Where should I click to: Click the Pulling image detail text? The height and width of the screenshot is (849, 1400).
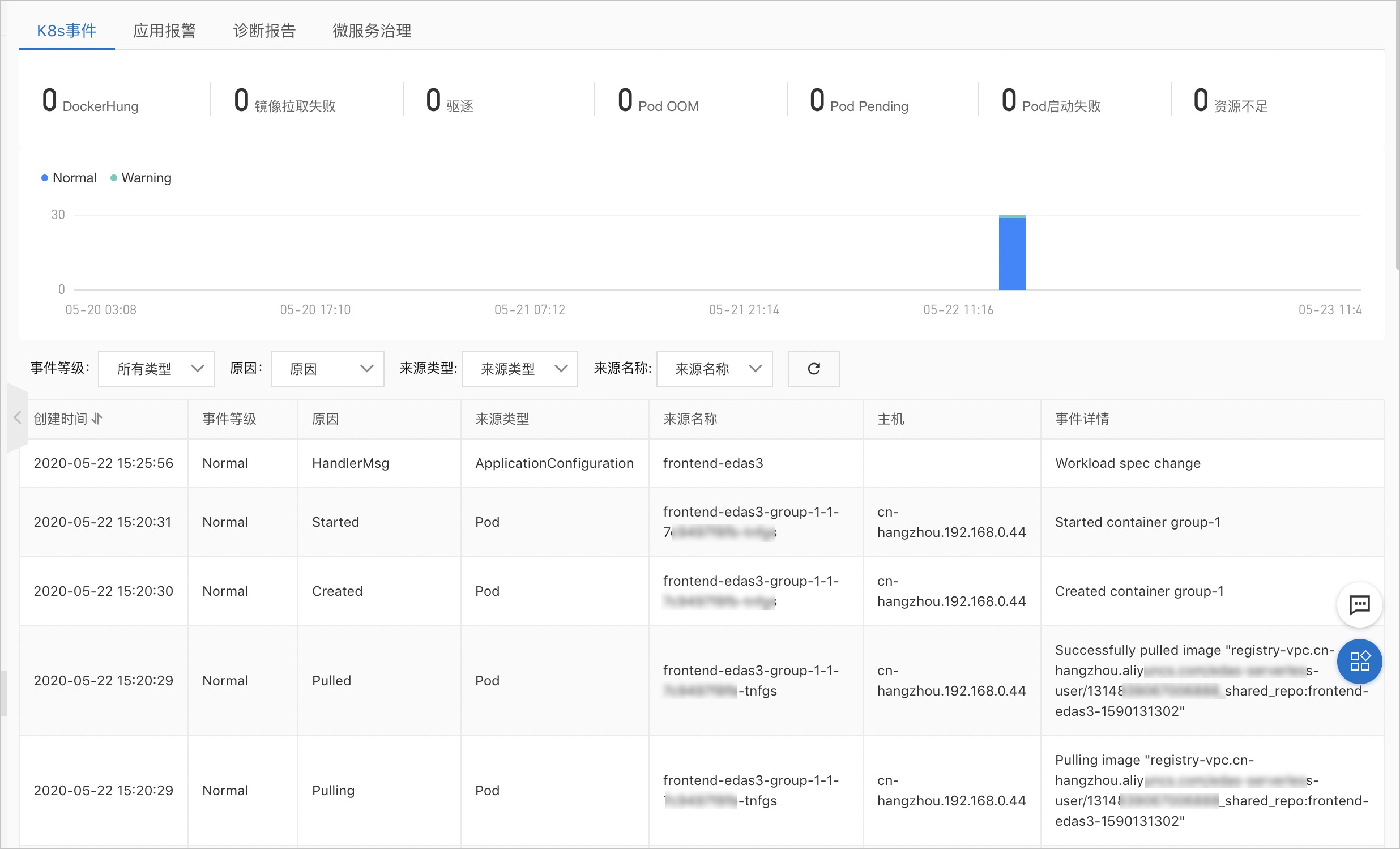[1211, 791]
